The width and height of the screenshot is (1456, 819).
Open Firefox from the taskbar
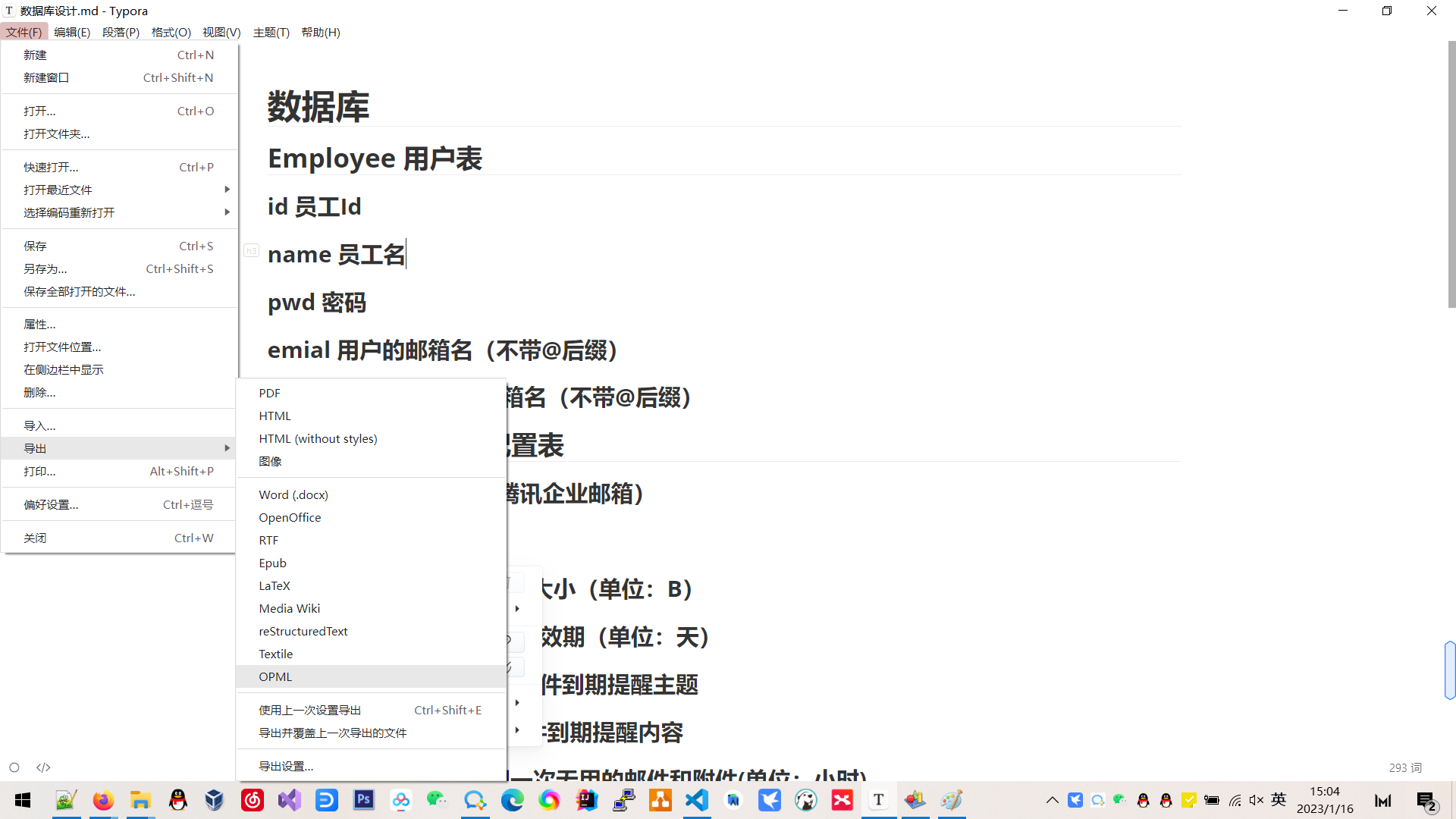tap(103, 800)
